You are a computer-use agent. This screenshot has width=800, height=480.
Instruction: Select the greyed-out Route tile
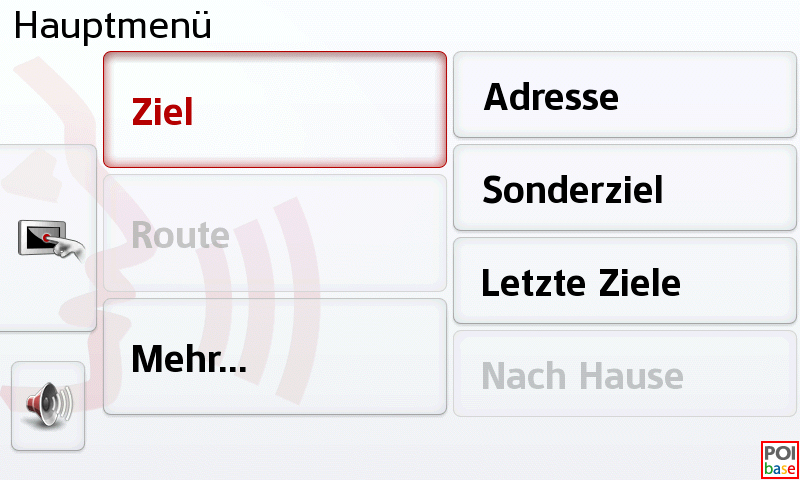click(x=274, y=234)
